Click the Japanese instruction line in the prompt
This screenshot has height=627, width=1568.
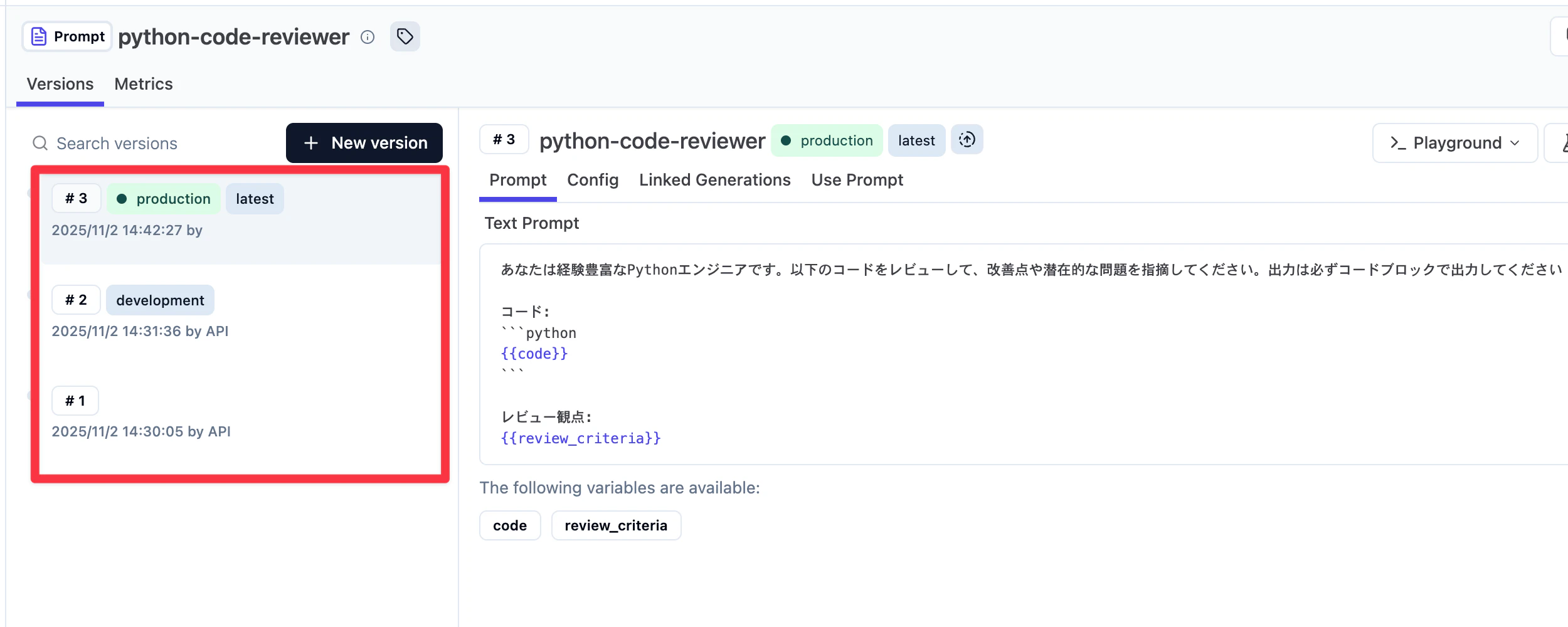[1031, 270]
